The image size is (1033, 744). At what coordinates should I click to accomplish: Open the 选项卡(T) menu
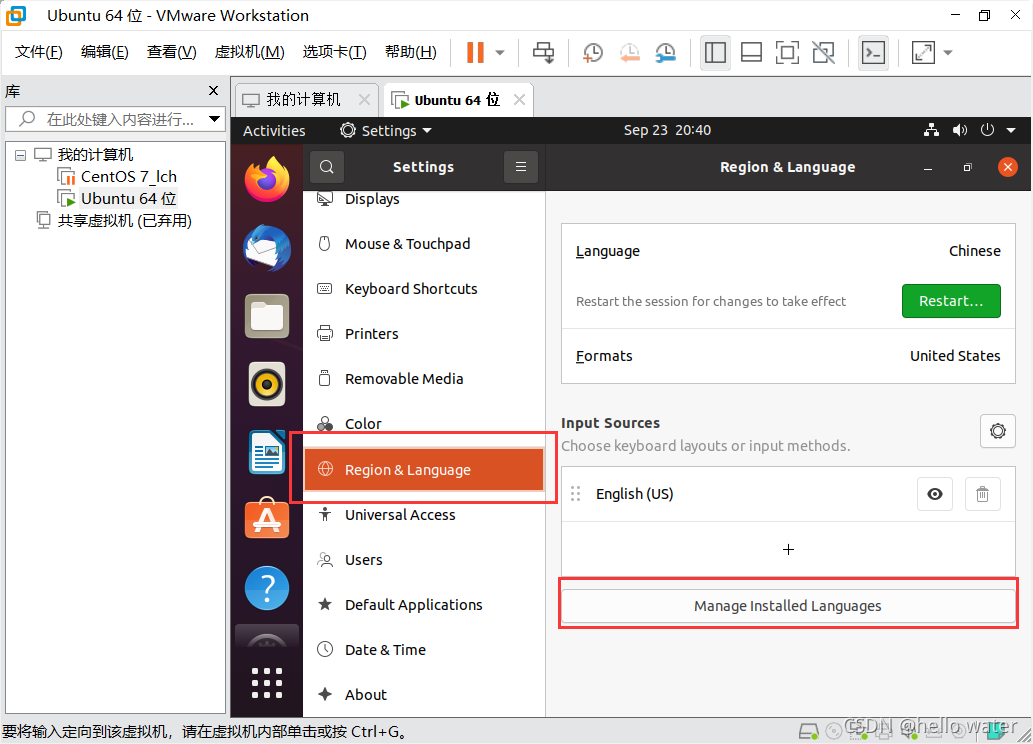[334, 52]
